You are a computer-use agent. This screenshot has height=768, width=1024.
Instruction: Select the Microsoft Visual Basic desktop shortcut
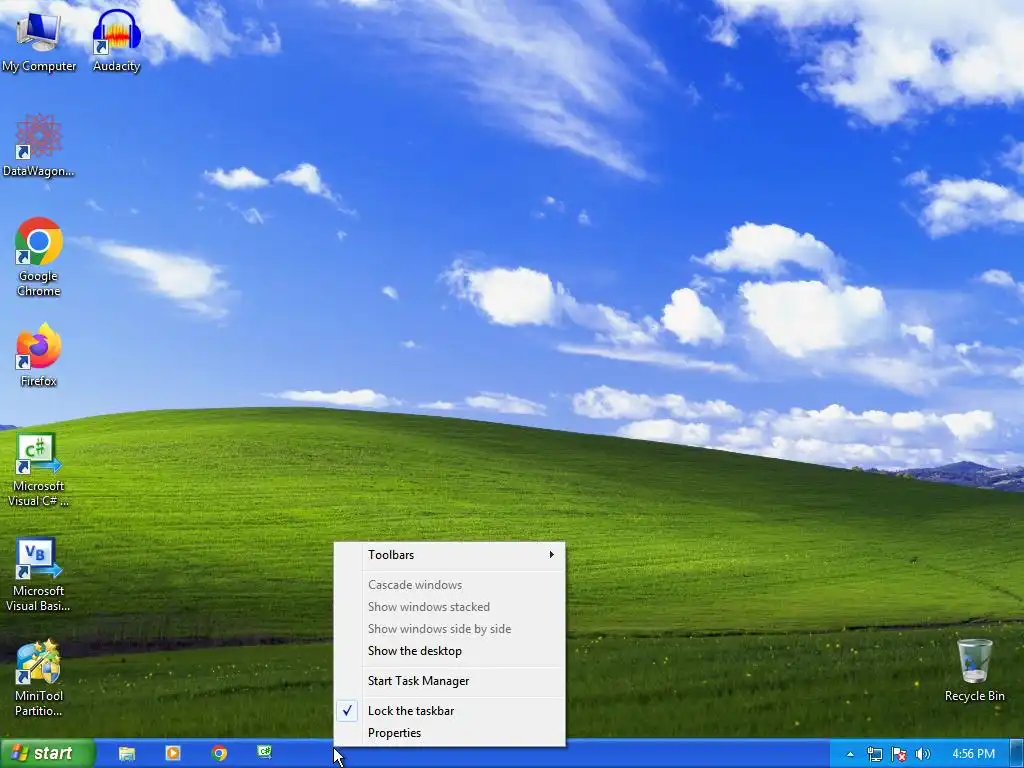[39, 575]
